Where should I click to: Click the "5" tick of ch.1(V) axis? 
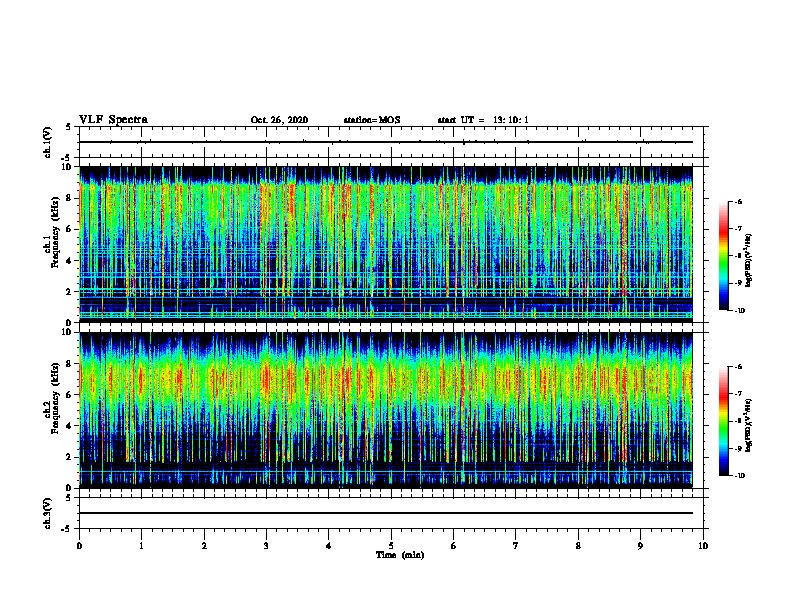[68, 127]
